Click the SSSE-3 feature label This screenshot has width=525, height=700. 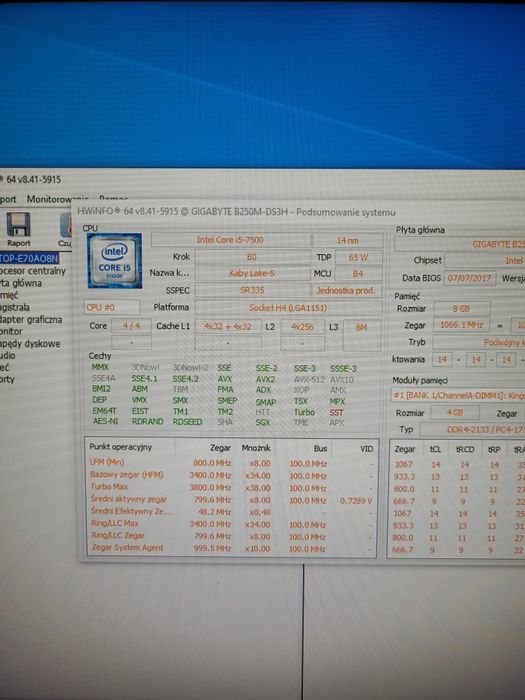click(x=343, y=369)
